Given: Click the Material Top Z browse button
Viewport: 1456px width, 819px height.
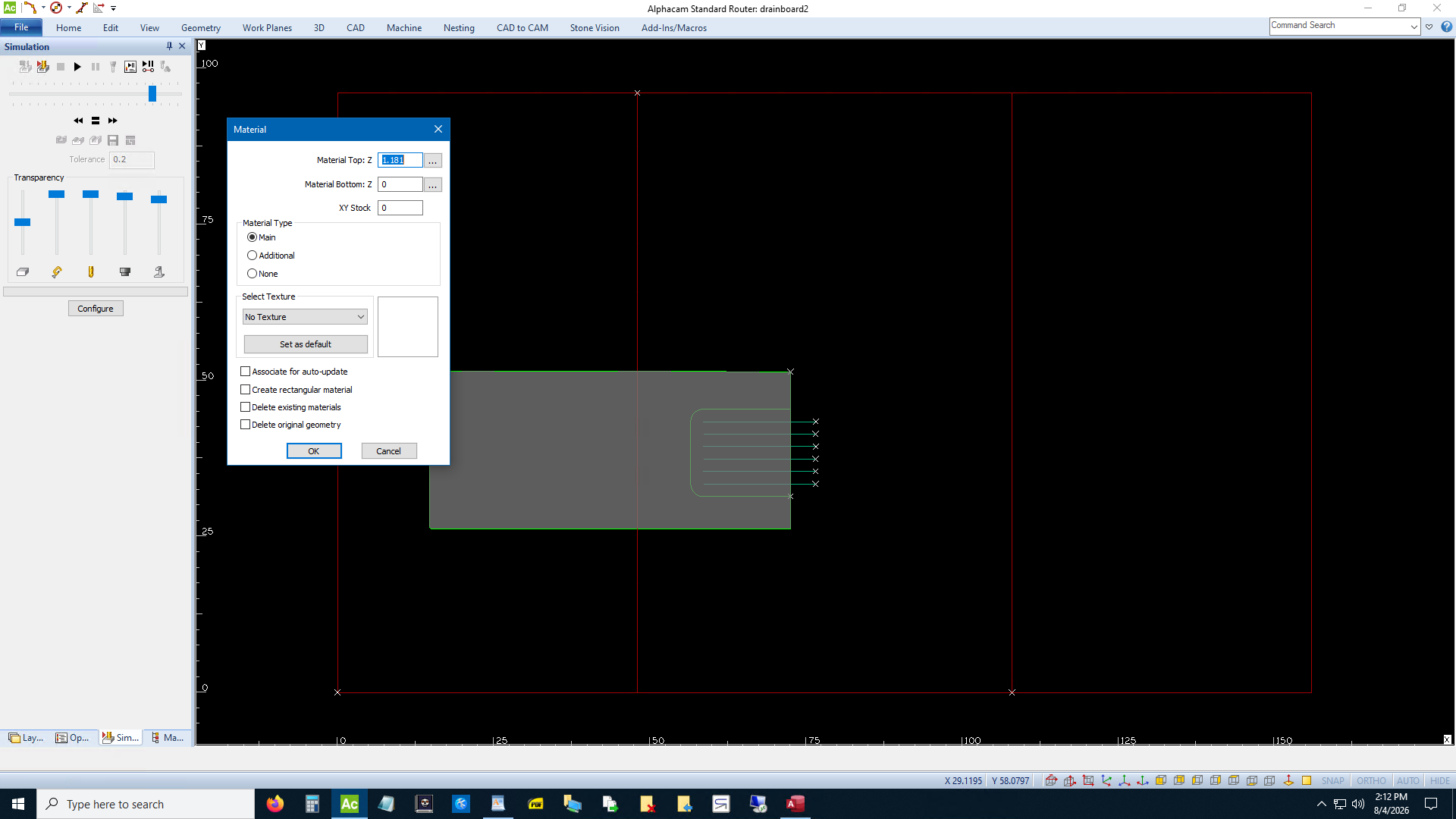Looking at the screenshot, I should [432, 161].
